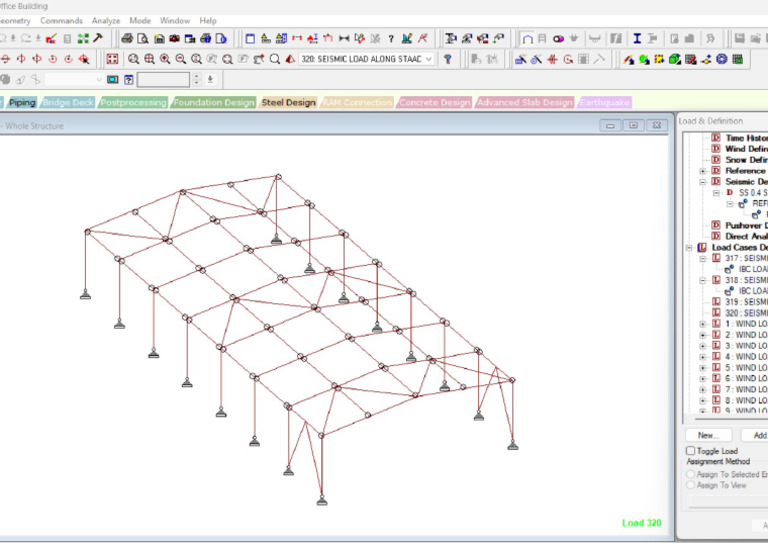Click the help question mark icon

point(391,39)
